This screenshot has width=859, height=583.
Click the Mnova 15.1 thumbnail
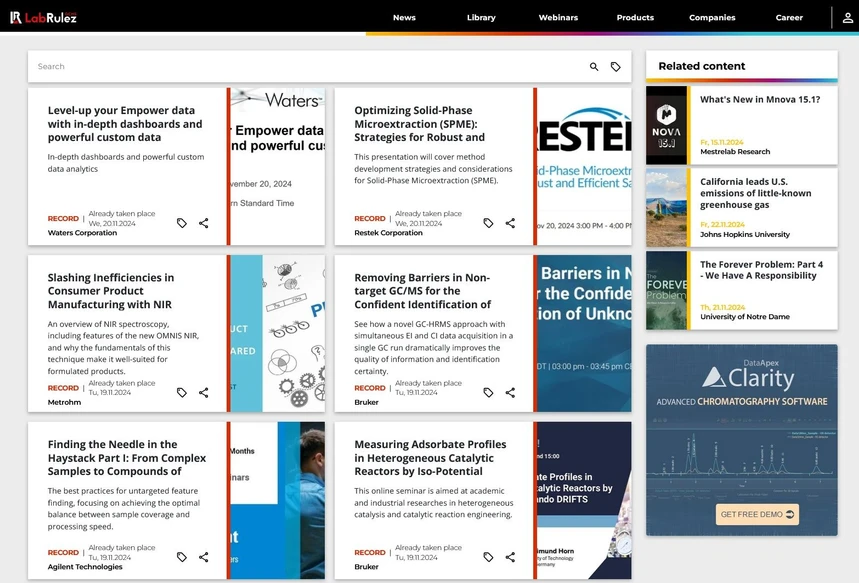click(x=666, y=125)
